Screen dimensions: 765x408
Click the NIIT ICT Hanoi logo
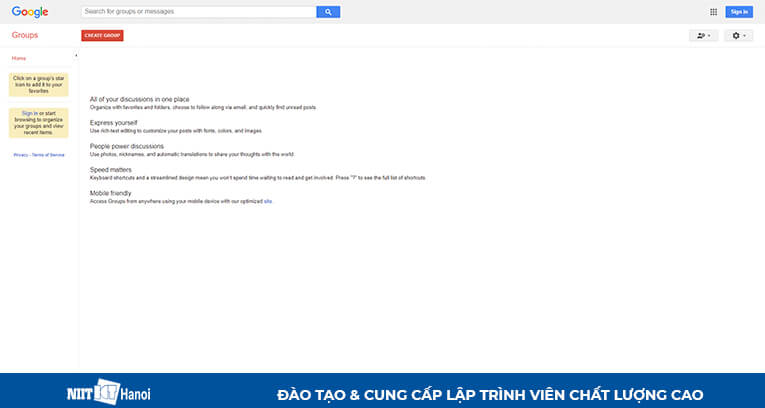pyautogui.click(x=109, y=392)
